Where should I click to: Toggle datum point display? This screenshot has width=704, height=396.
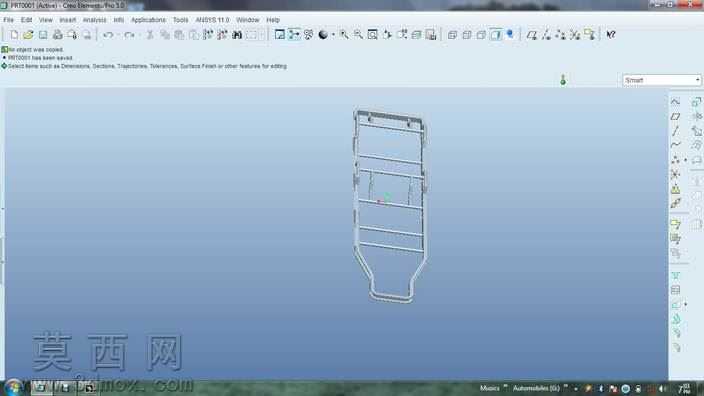pos(561,35)
